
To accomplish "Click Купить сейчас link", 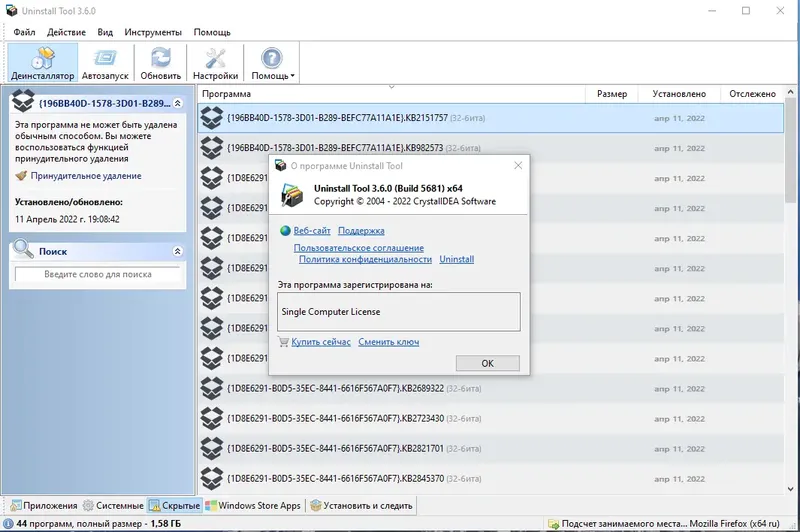I will tap(321, 342).
